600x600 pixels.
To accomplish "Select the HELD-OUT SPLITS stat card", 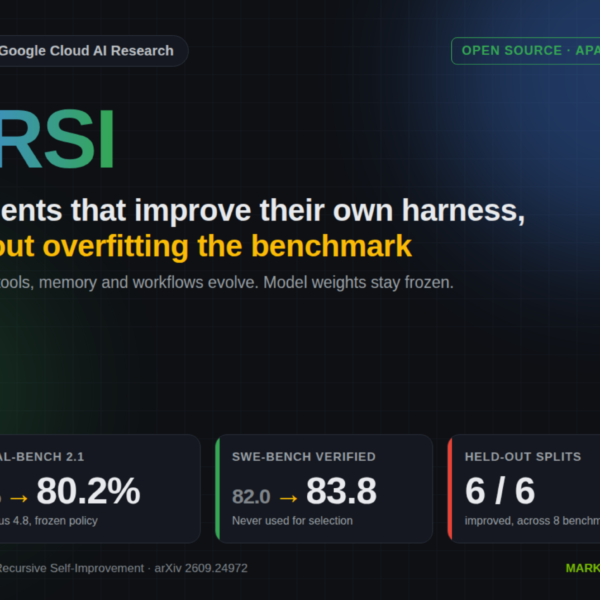I will coord(524,489).
